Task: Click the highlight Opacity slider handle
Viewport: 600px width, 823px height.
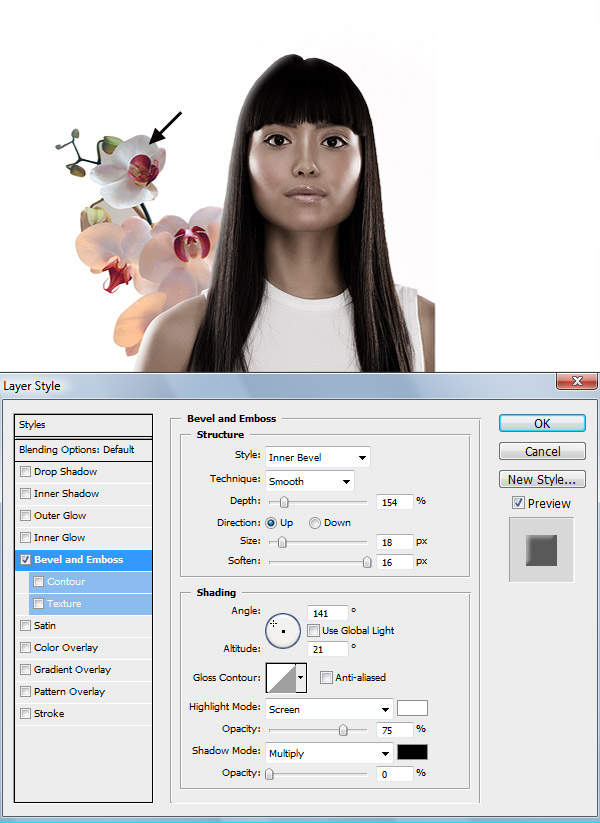Action: pyautogui.click(x=343, y=730)
